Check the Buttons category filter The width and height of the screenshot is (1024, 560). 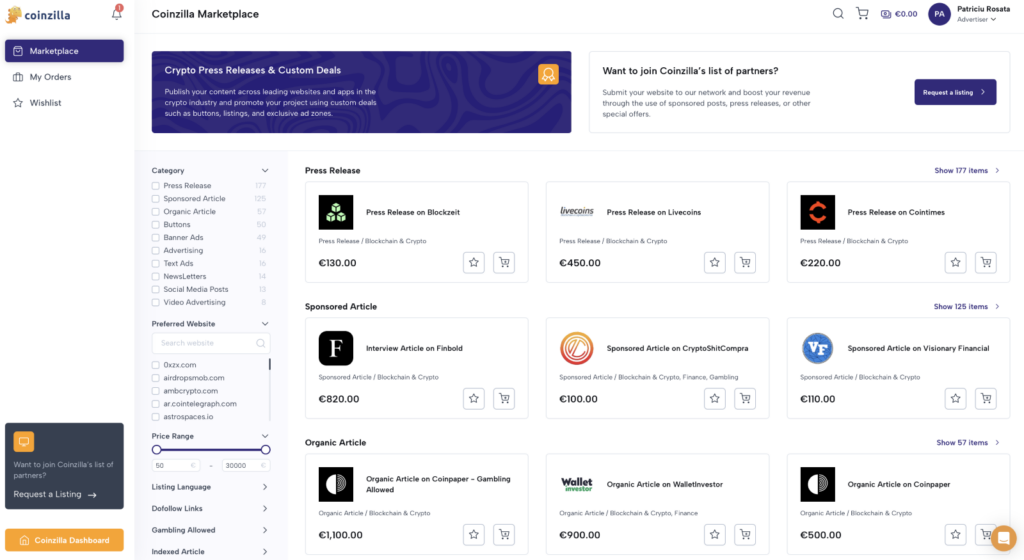pos(155,225)
